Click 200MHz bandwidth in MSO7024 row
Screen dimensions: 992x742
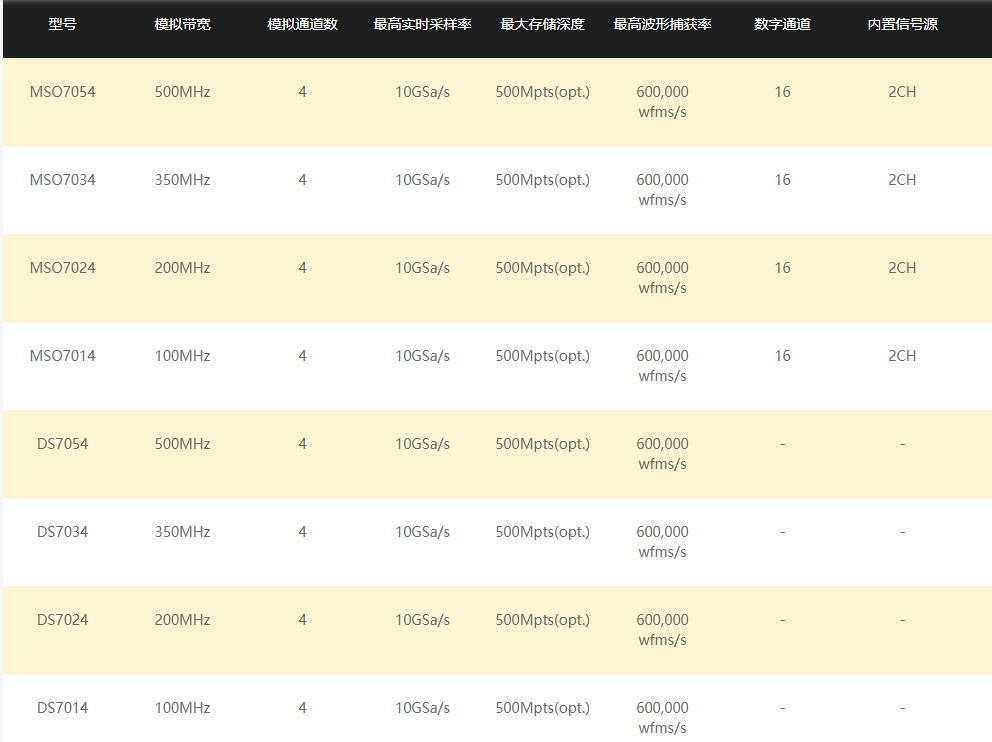(x=182, y=268)
